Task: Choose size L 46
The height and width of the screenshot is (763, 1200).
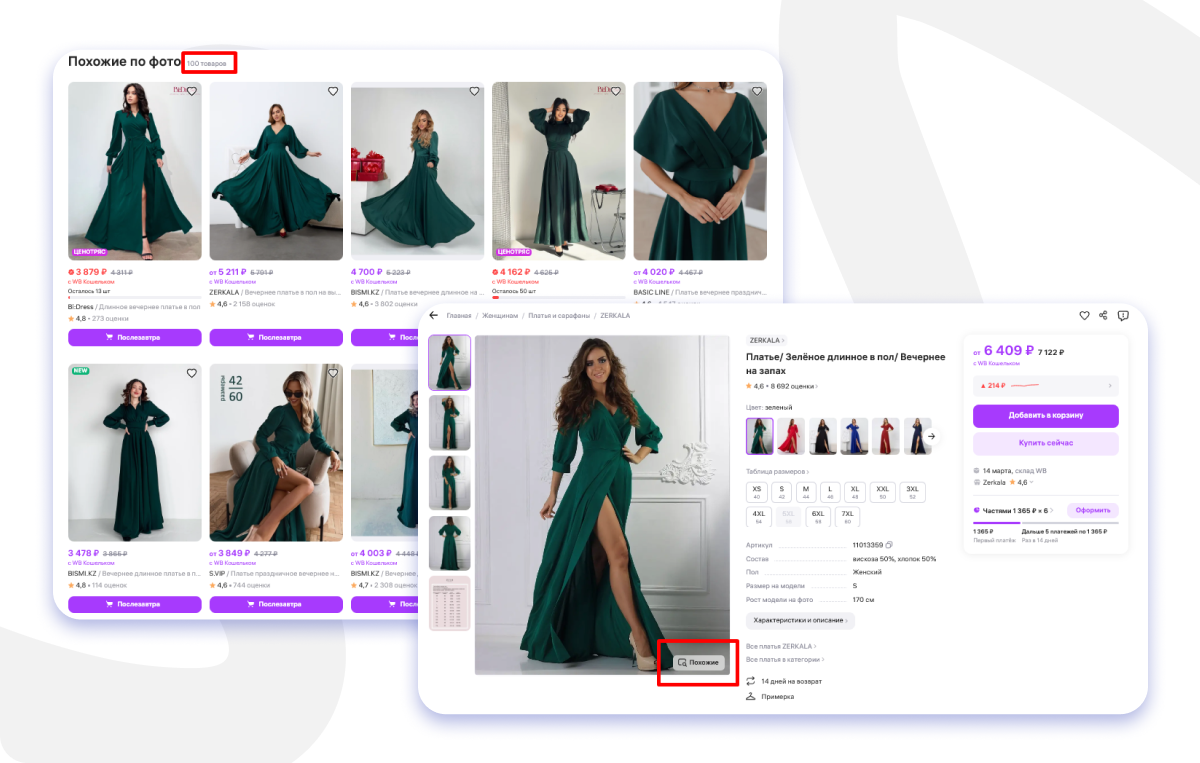Action: point(830,491)
